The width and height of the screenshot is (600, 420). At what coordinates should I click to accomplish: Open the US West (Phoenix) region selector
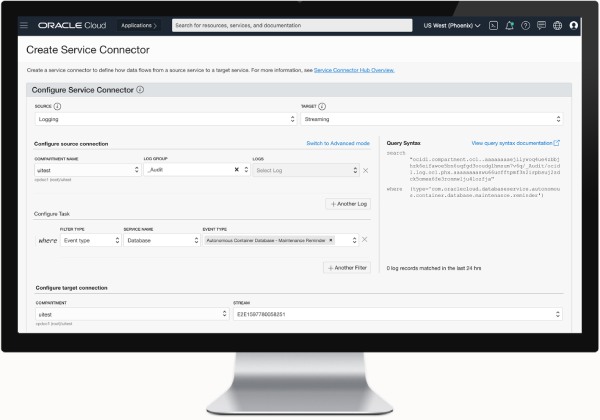tap(452, 26)
